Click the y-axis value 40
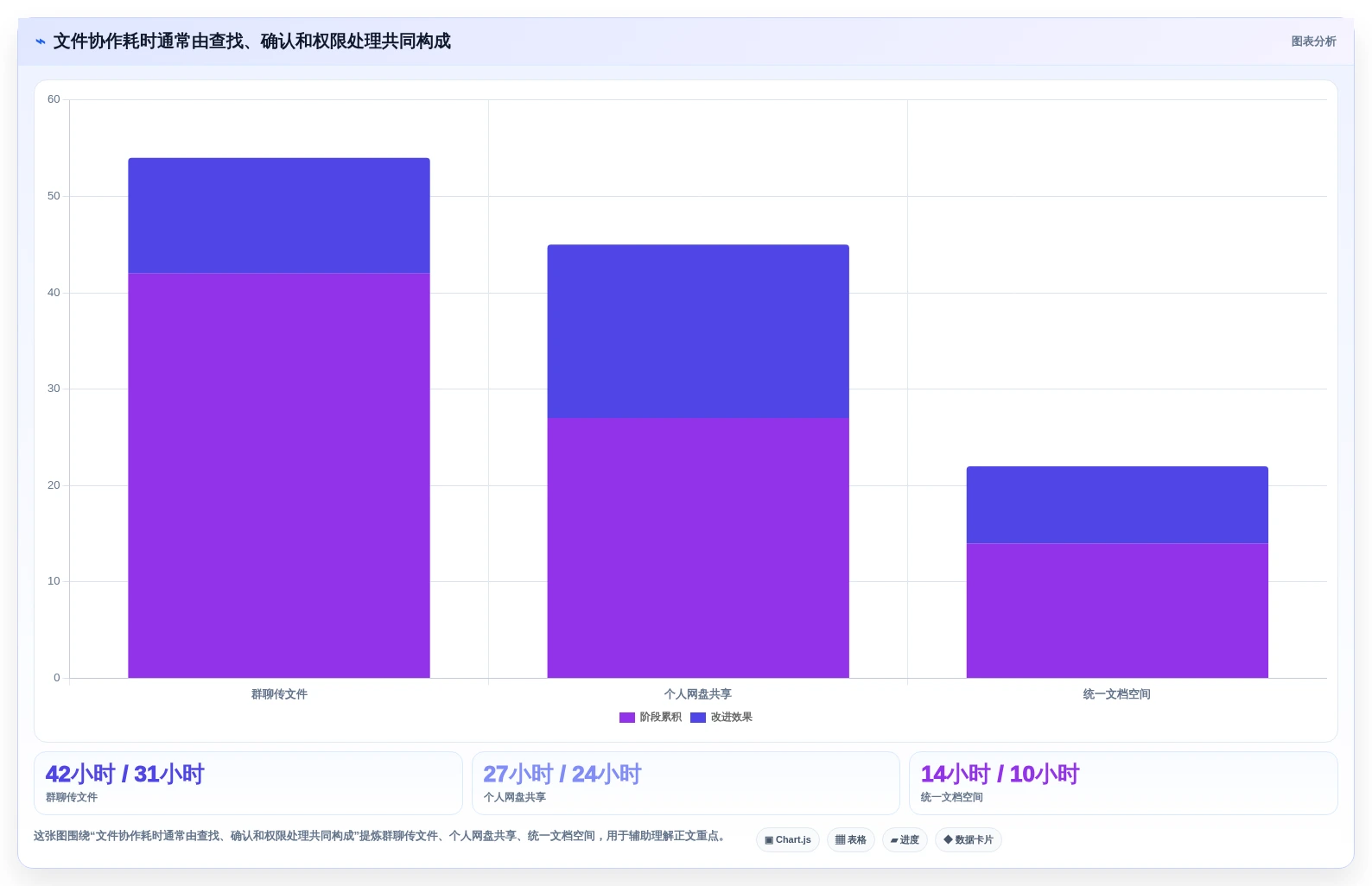Viewport: 1372px width, 886px height. click(54, 293)
